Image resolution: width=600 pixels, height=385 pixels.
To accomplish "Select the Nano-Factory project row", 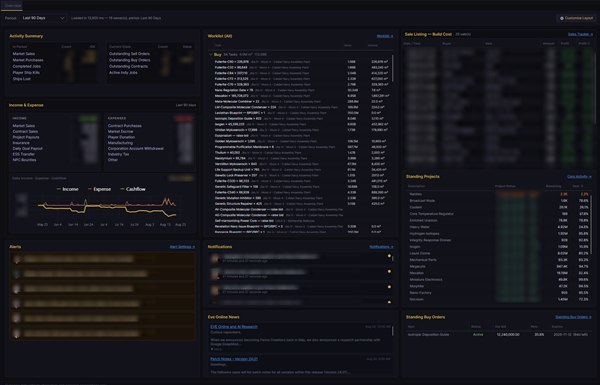I will coord(497,293).
